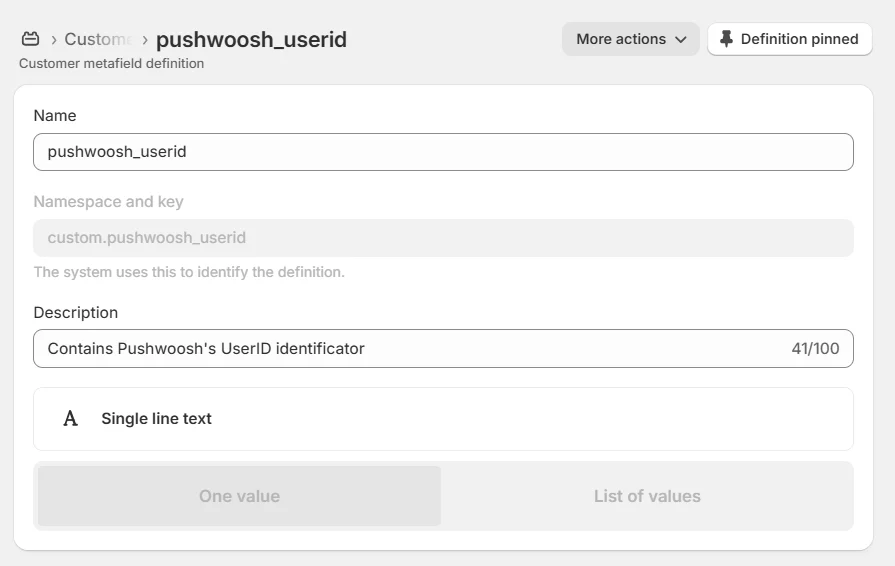Click the letter A text type icon
895x566 pixels.
pyautogui.click(x=70, y=419)
